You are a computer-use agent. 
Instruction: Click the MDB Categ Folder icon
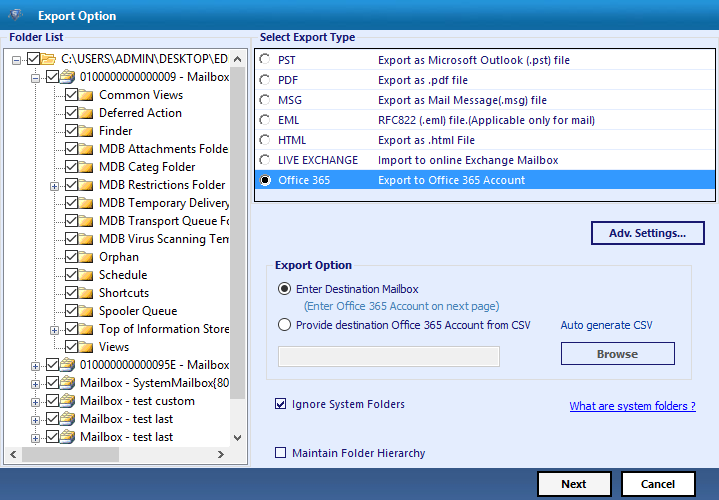coord(86,167)
